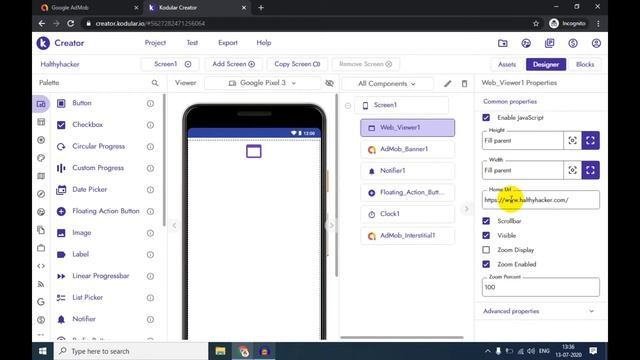Show info for Circular Progress component
640x360 pixels.
(150, 147)
